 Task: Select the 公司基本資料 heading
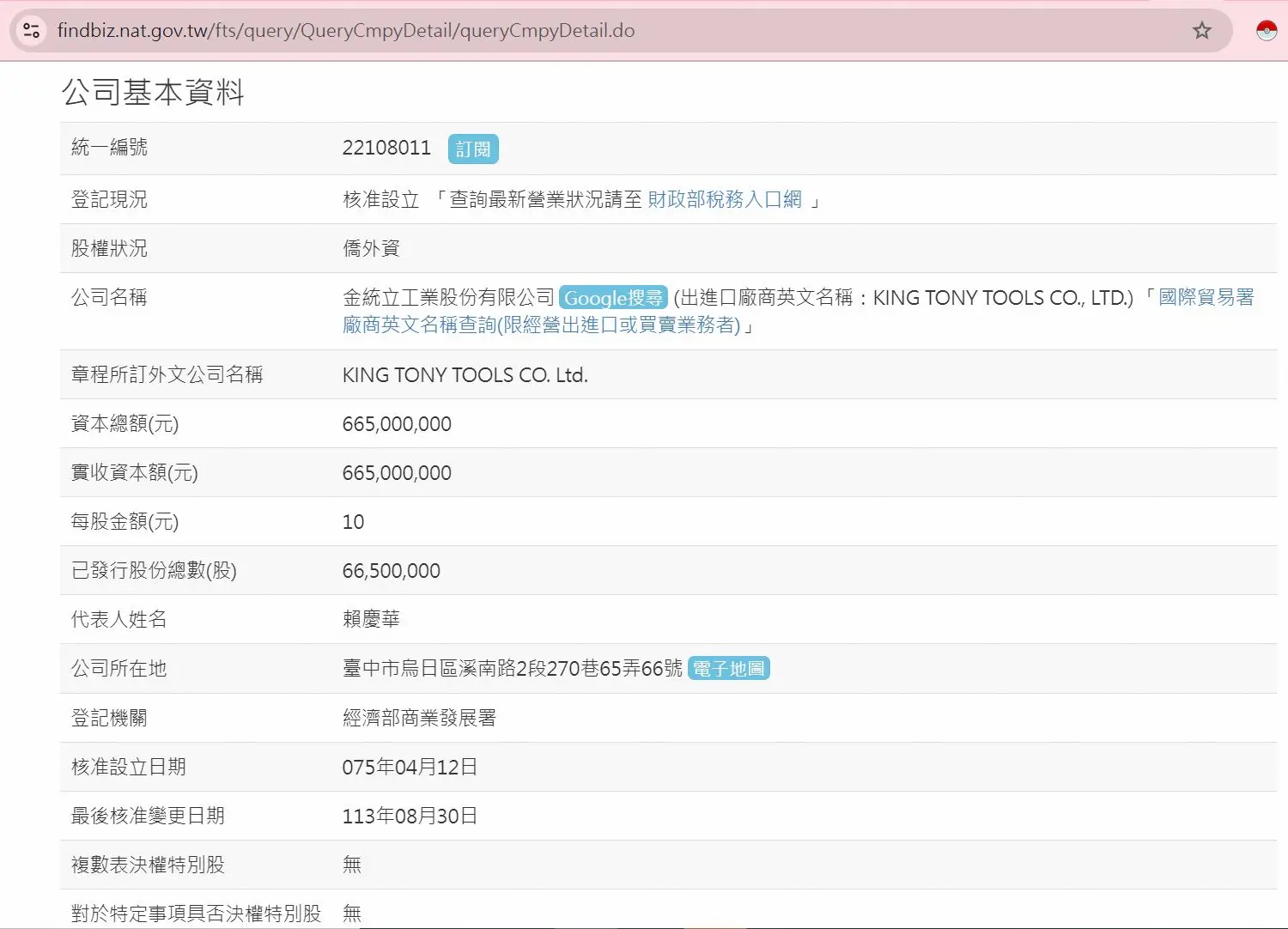pos(154,92)
